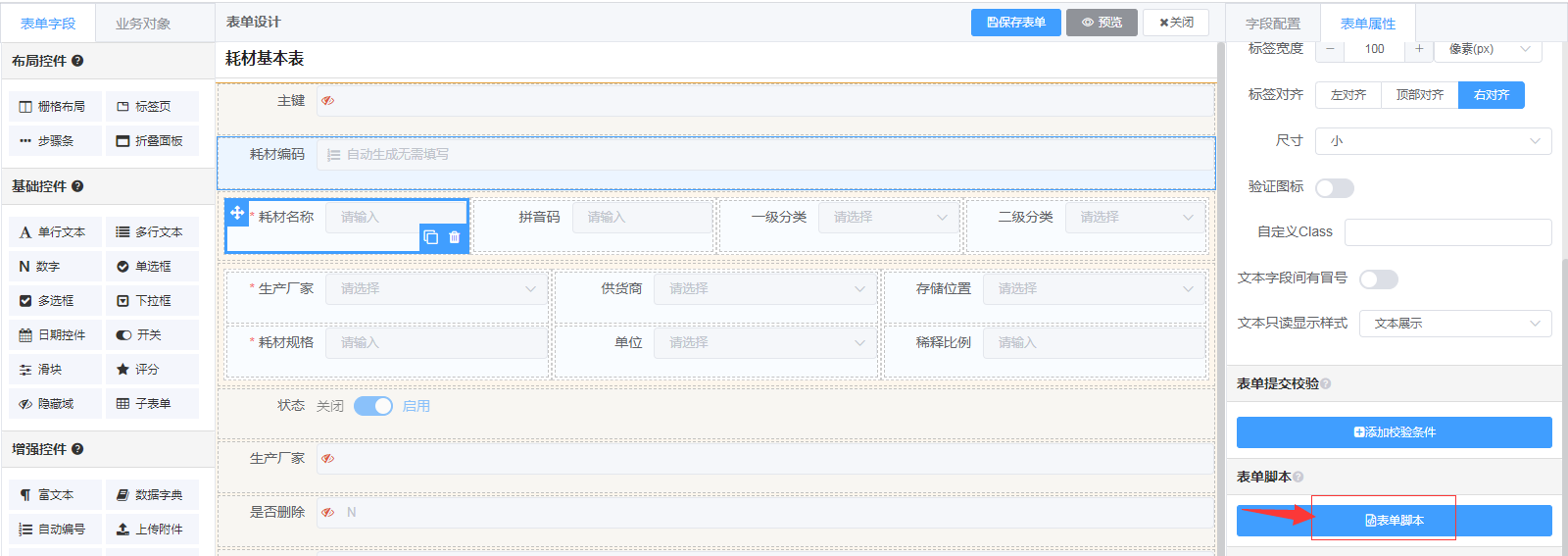Click the copy icon on 耗材名称 field
Viewport: 1568px width, 556px height.
pos(430,237)
